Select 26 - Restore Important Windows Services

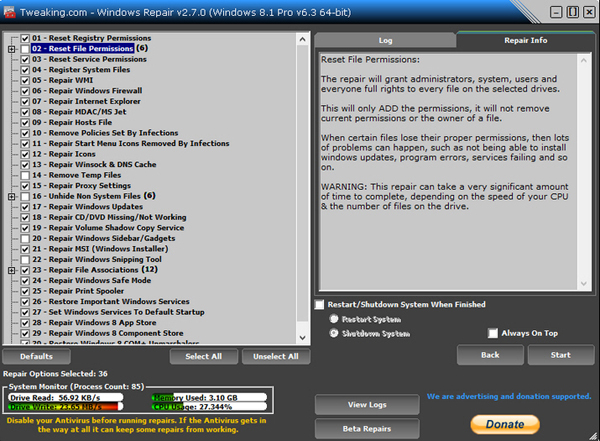coord(111,302)
